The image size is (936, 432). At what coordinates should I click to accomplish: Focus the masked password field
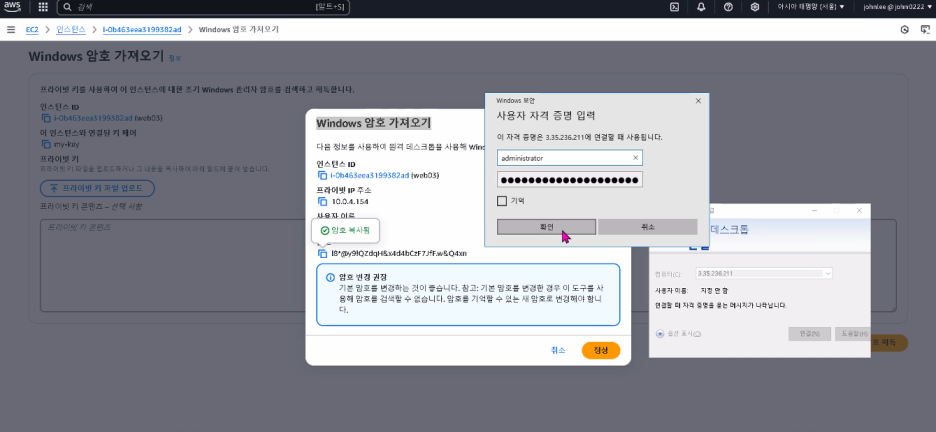[x=569, y=180]
